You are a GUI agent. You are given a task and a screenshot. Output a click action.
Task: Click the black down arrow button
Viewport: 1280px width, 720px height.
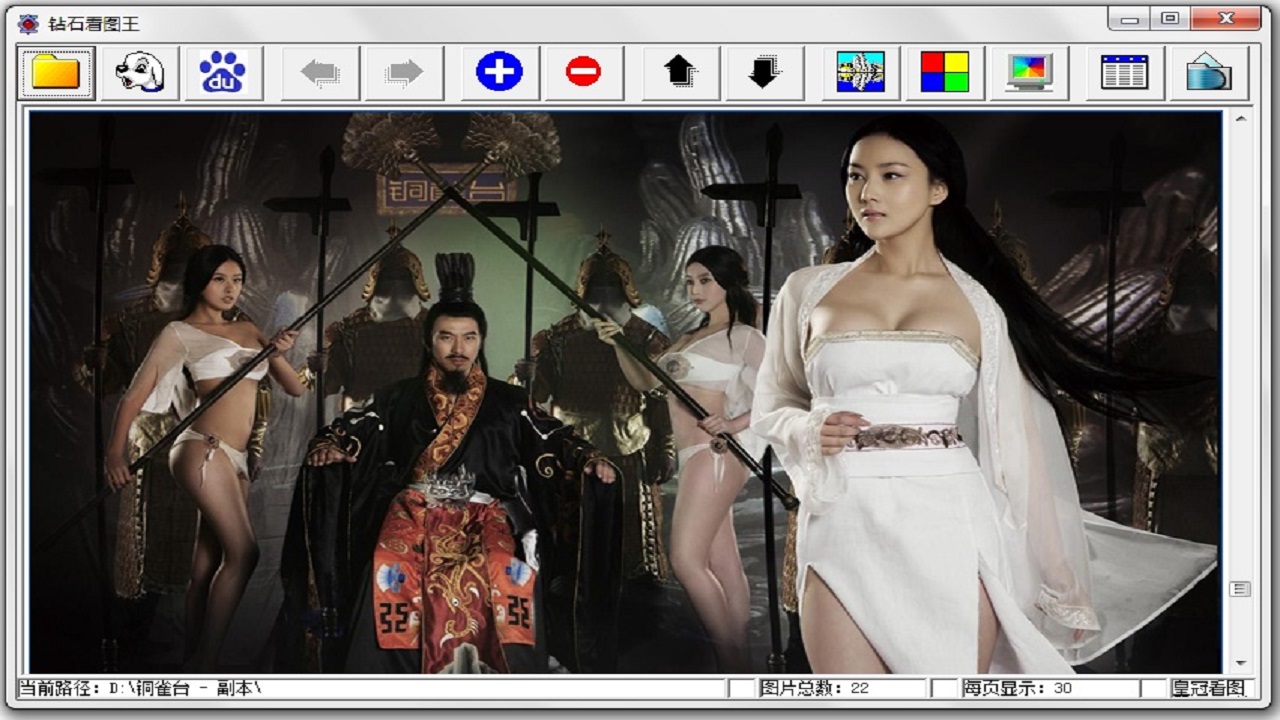click(764, 72)
